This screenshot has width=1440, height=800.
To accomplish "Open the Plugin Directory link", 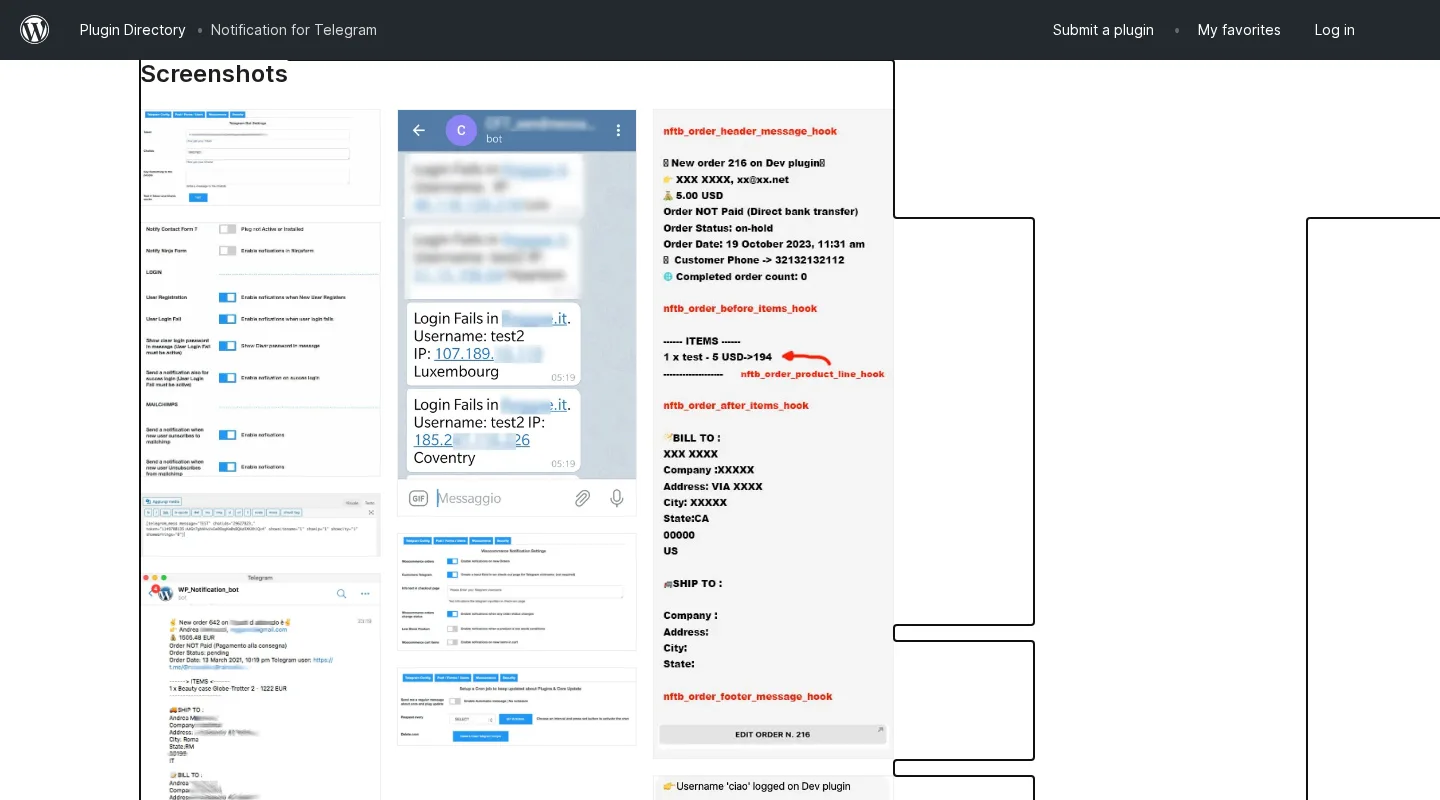I will pos(133,30).
